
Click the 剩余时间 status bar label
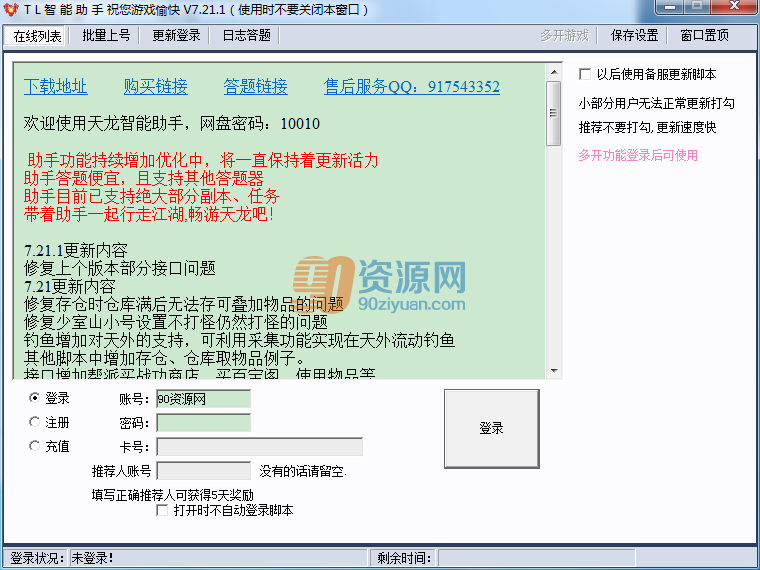[404, 558]
